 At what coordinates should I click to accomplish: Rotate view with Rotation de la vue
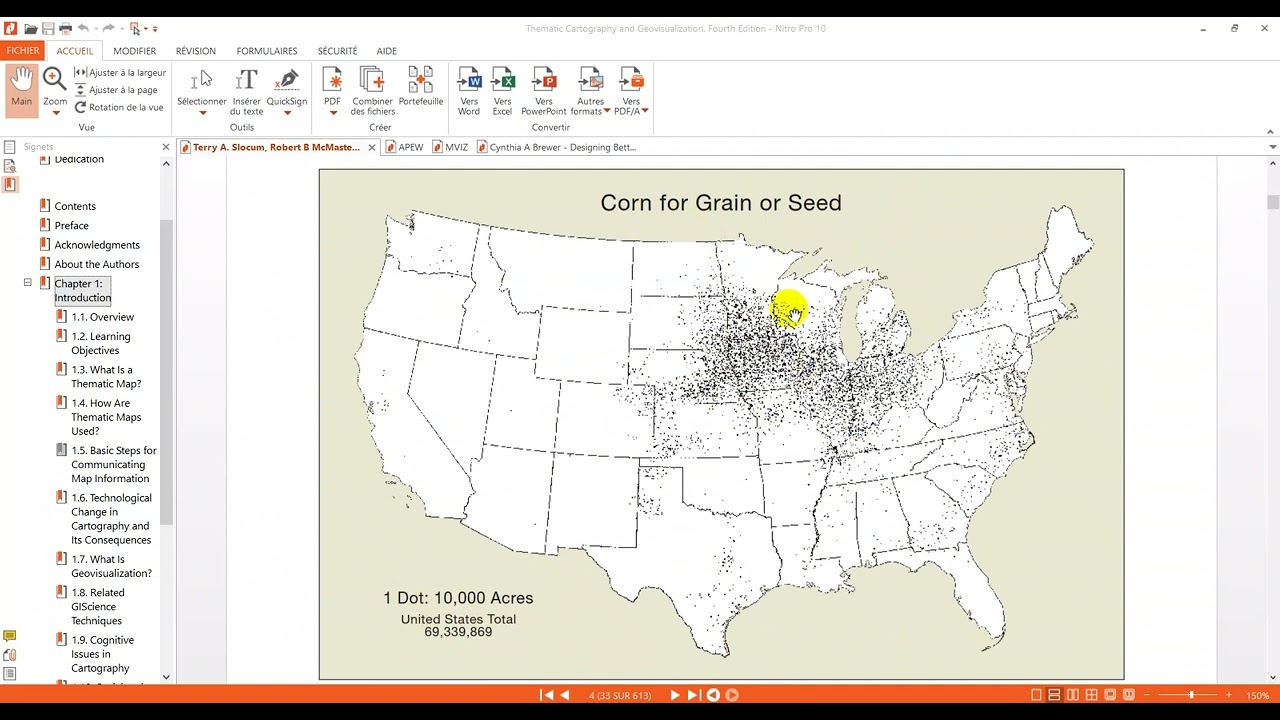point(119,107)
